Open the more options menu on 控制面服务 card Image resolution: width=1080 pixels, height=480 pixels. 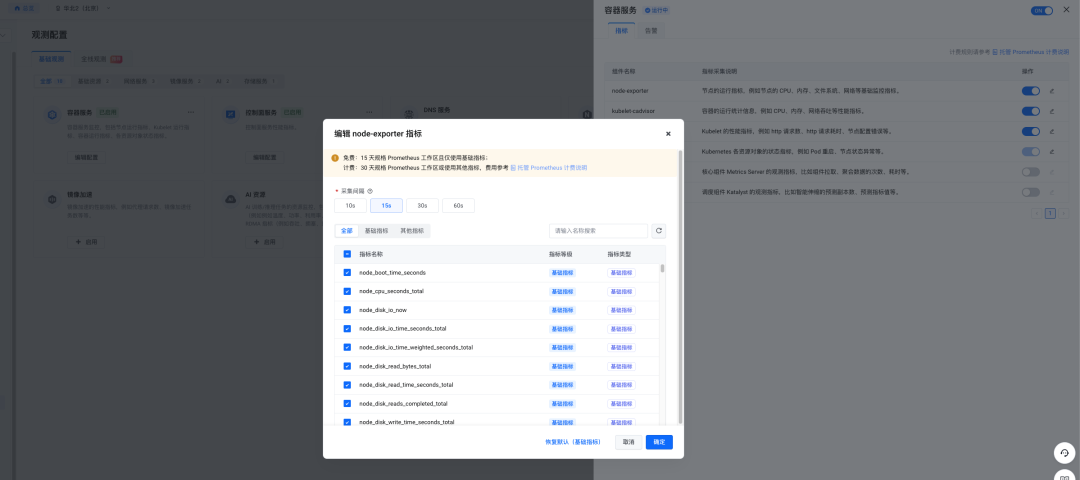coord(369,112)
